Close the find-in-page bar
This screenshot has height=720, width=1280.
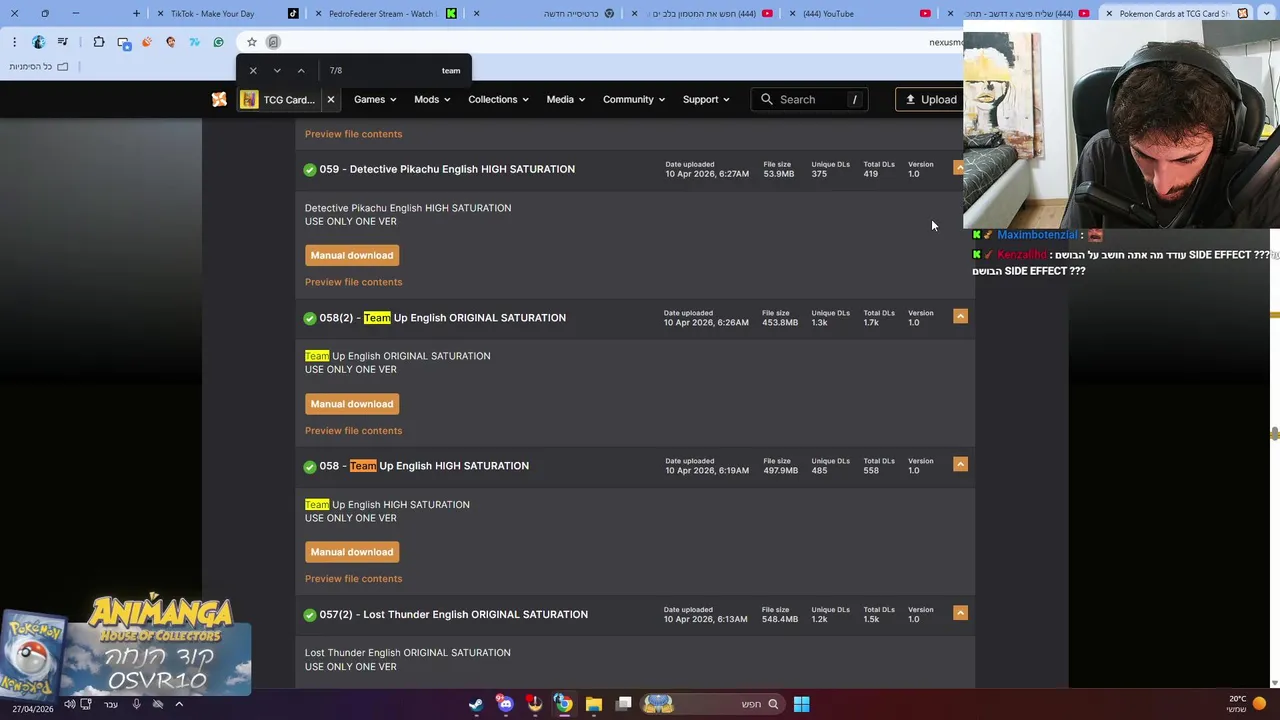point(253,71)
